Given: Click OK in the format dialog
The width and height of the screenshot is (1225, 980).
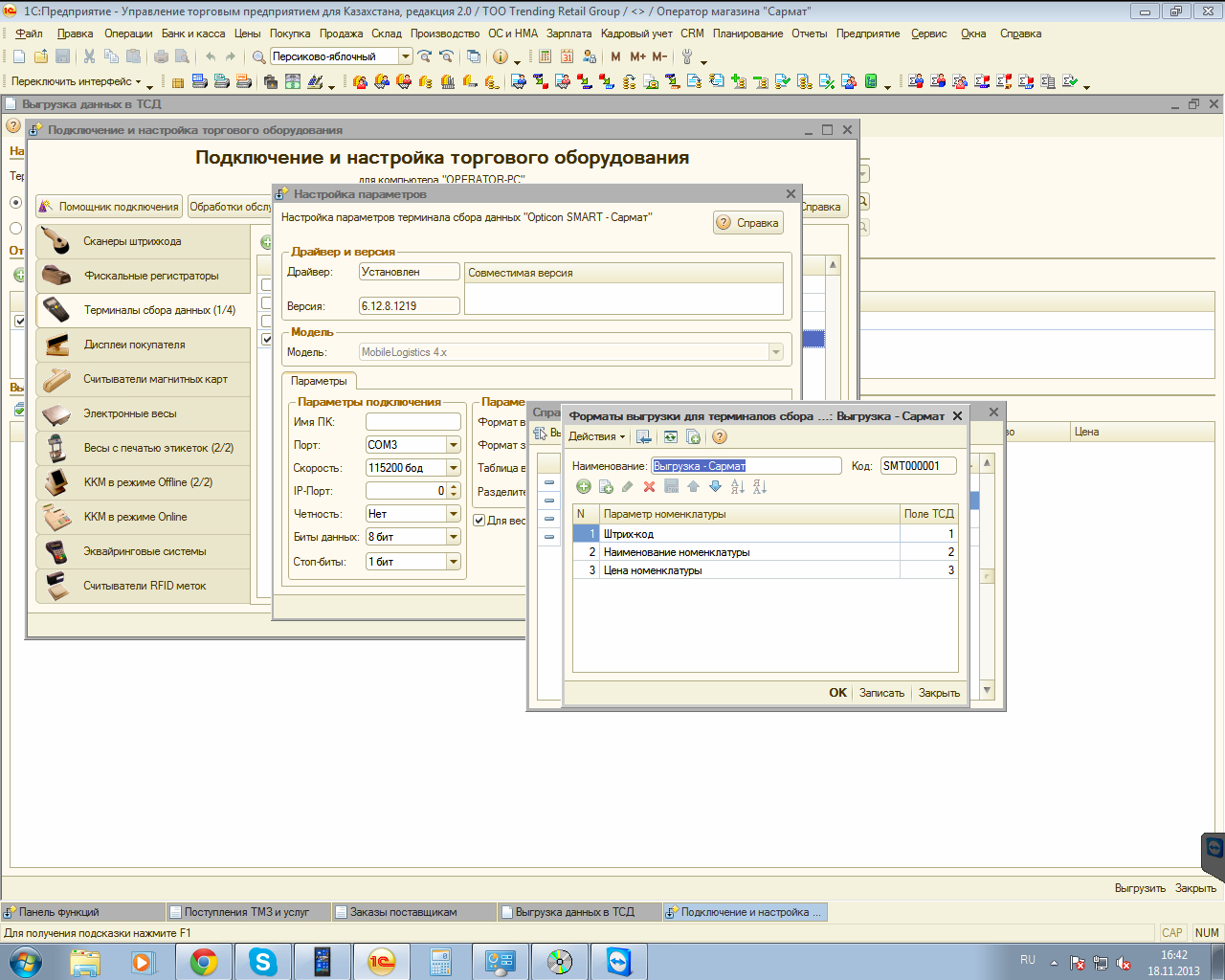Looking at the screenshot, I should click(837, 693).
